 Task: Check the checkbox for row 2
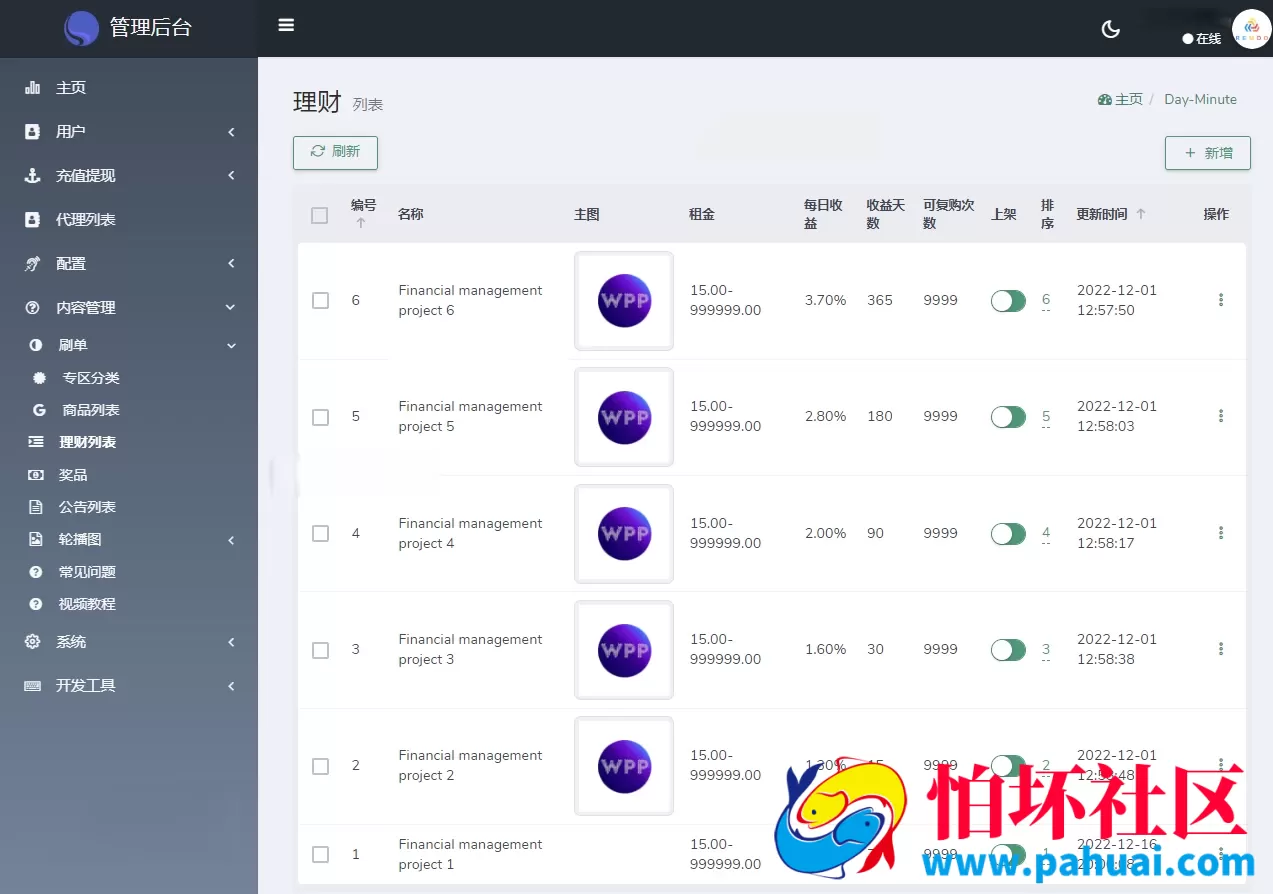coord(320,766)
